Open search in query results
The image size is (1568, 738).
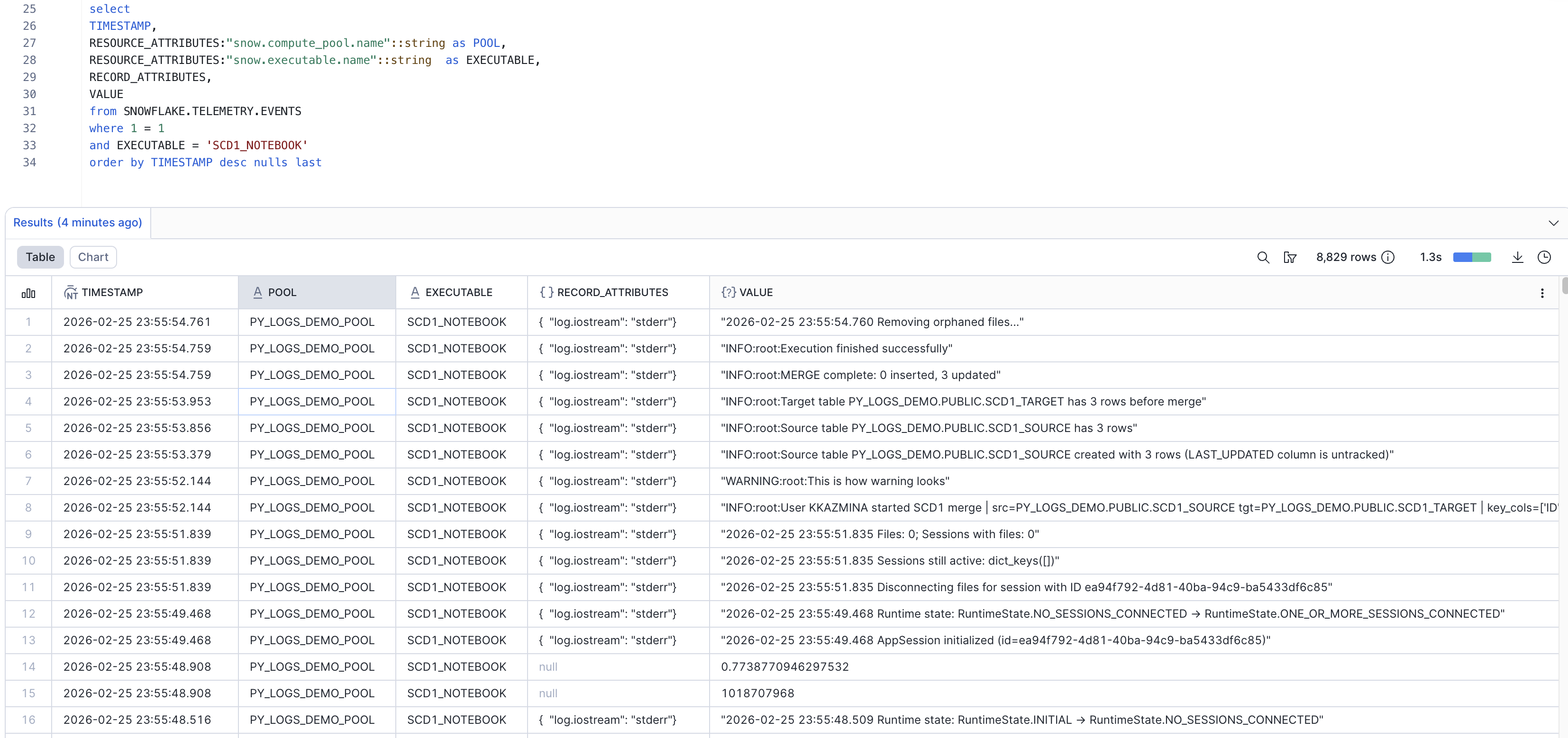pos(1263,257)
